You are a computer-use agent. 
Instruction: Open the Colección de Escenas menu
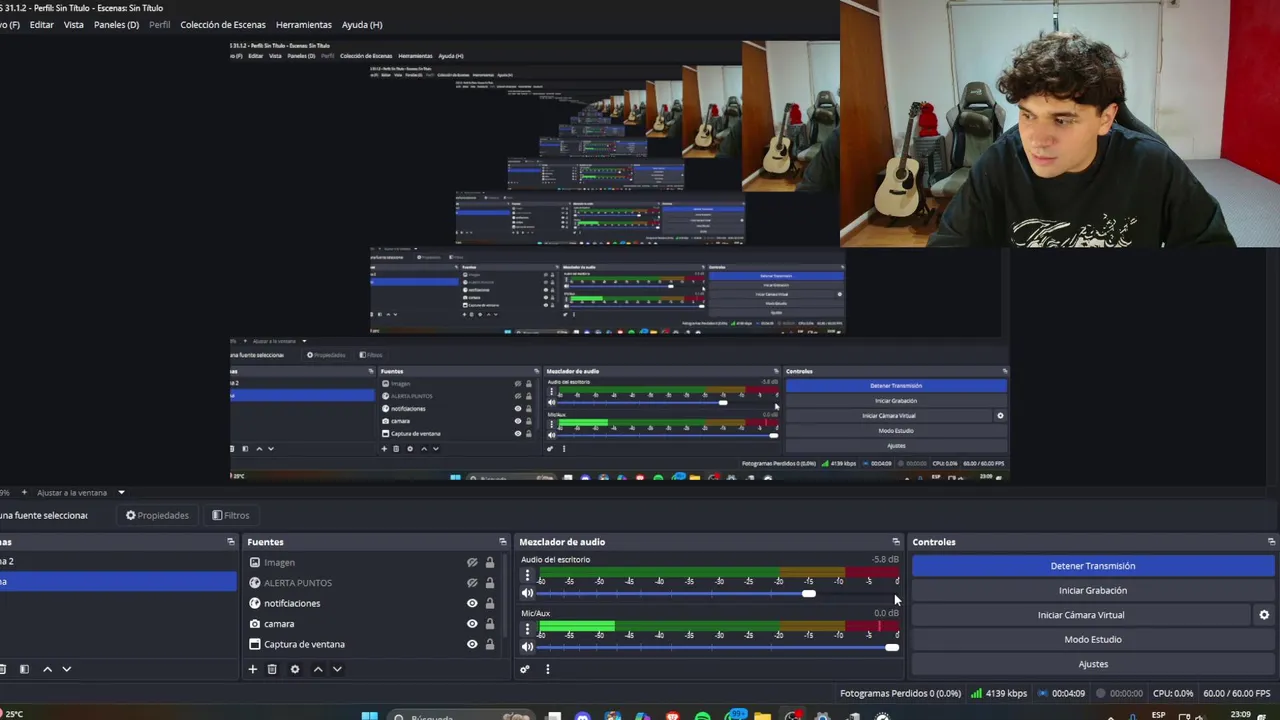pos(223,24)
